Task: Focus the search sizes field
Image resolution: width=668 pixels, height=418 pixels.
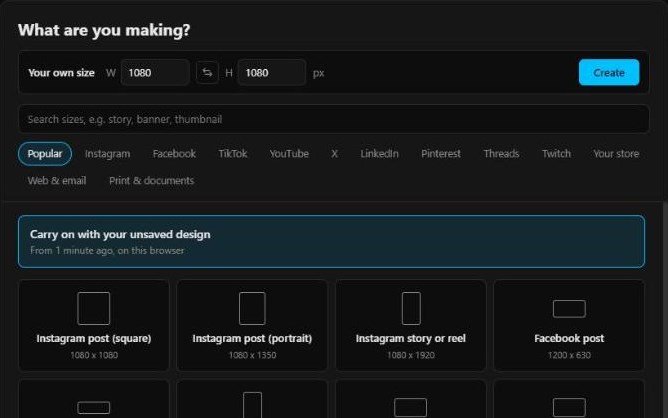Action: (x=334, y=119)
